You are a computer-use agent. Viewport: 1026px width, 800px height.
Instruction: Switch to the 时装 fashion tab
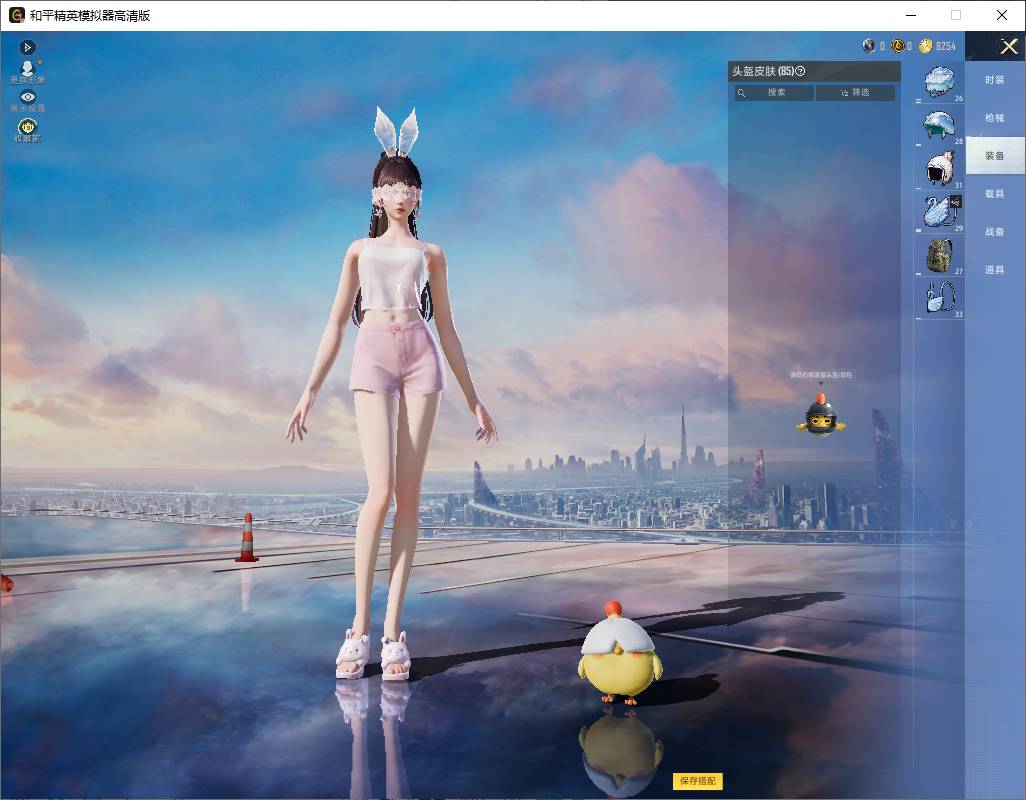coord(995,80)
